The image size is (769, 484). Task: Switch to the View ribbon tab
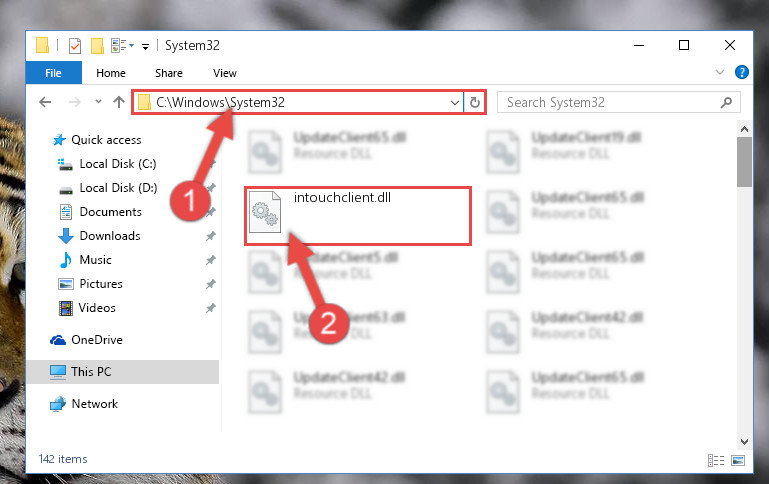[225, 73]
